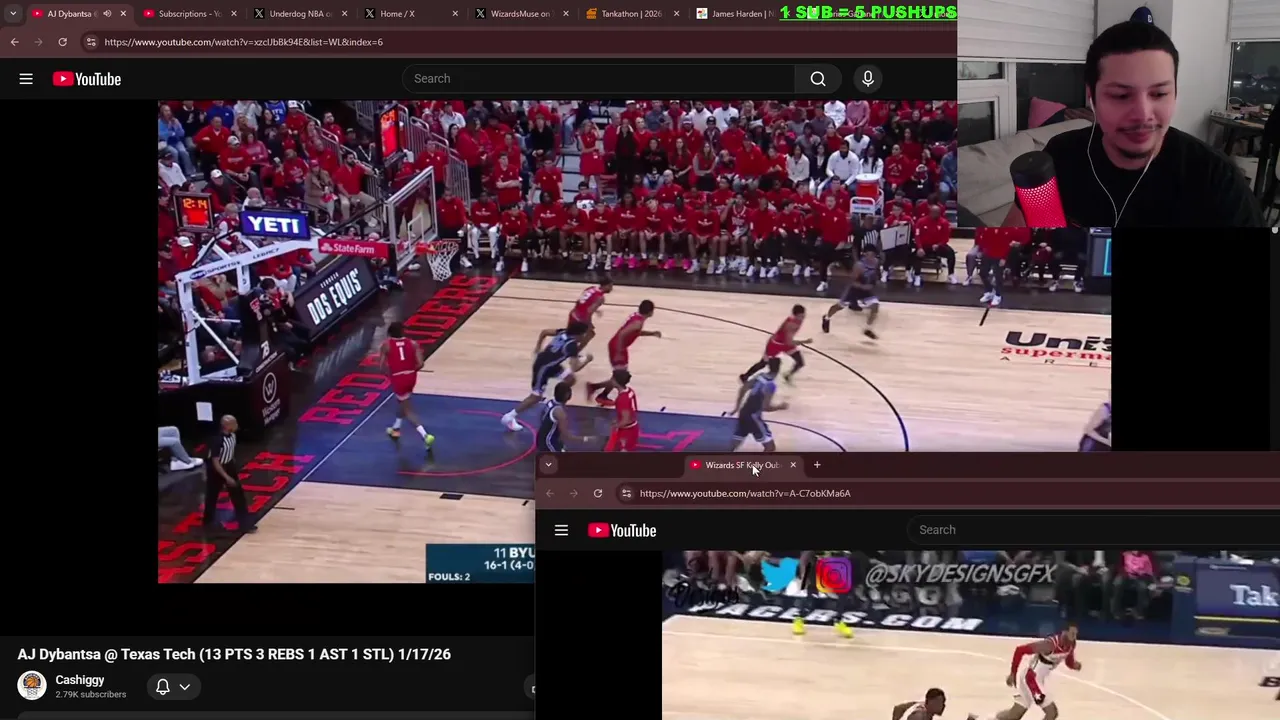Close the AJ Dybantsa tab
1280x720 pixels.
click(123, 14)
